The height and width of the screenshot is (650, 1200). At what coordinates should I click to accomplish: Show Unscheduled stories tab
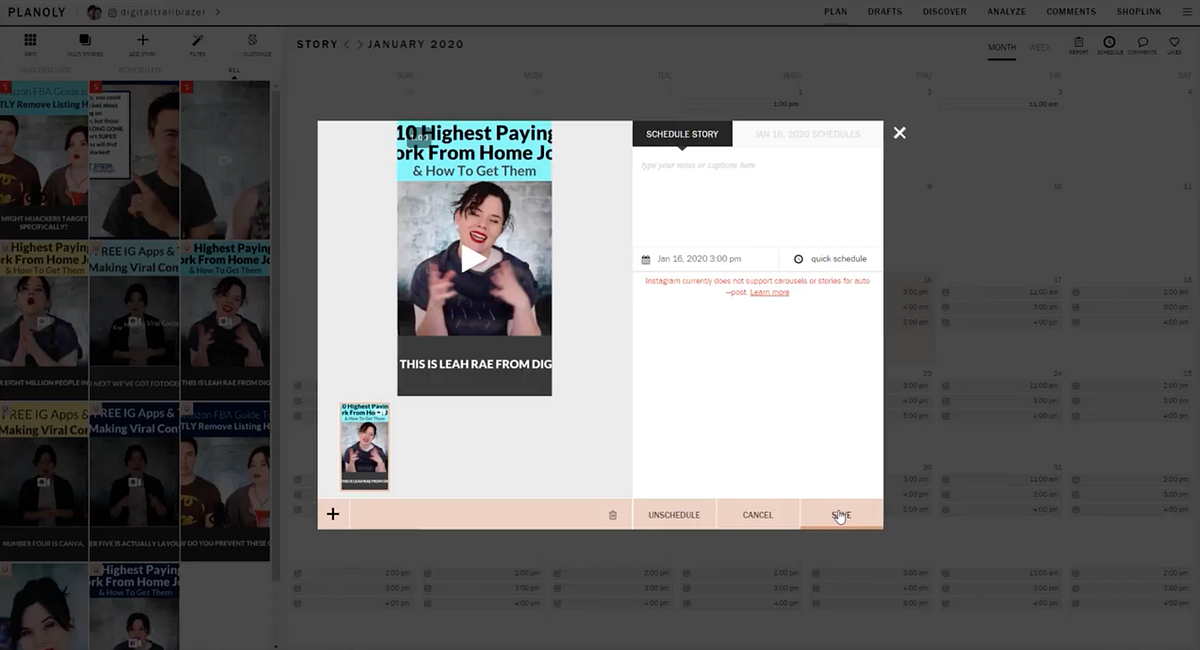coord(43,70)
